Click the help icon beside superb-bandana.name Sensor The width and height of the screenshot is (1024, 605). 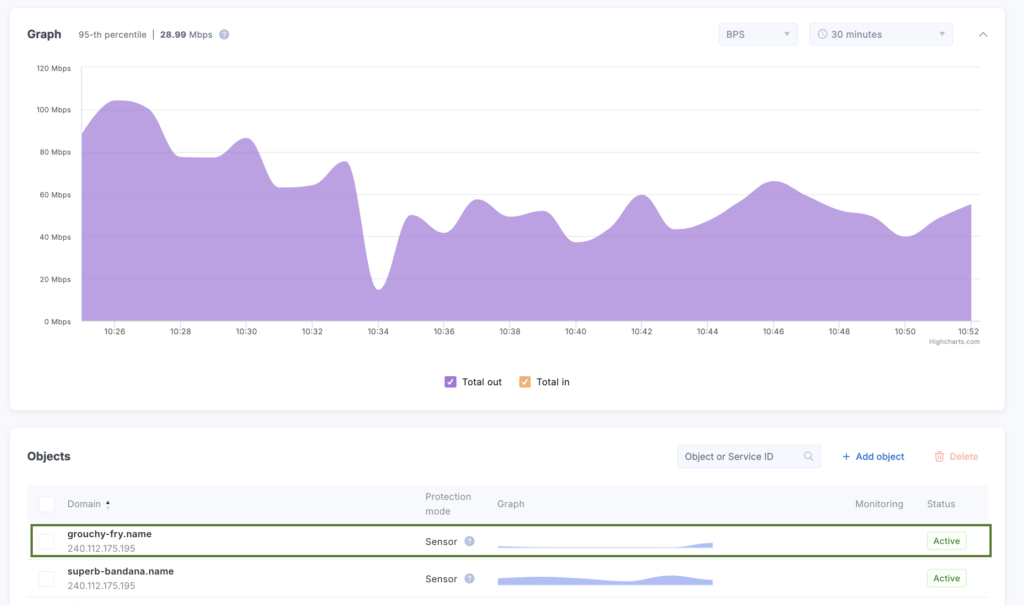click(469, 579)
